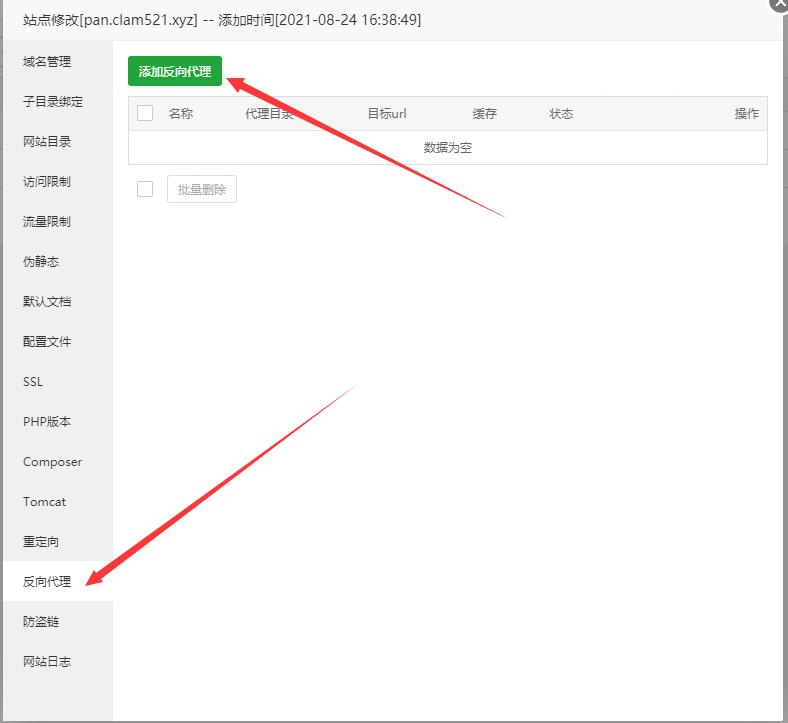Switch to the 网站目录 tab
This screenshot has height=723, width=788.
point(58,142)
